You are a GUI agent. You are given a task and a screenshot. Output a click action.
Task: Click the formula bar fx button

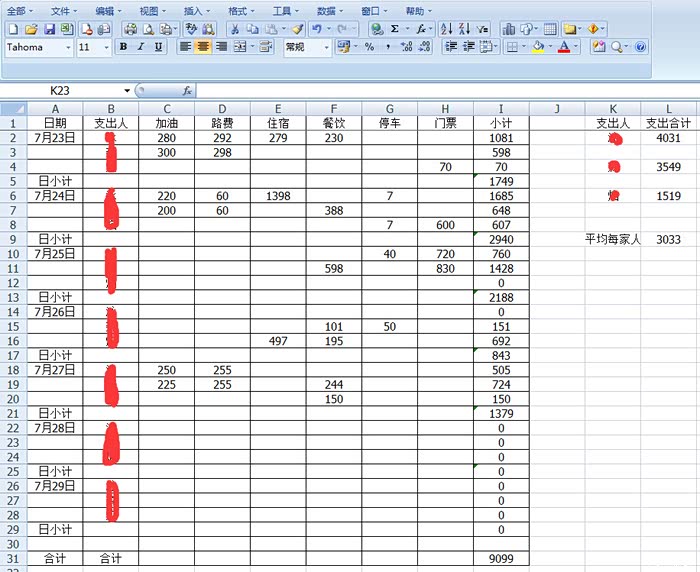pyautogui.click(x=187, y=91)
